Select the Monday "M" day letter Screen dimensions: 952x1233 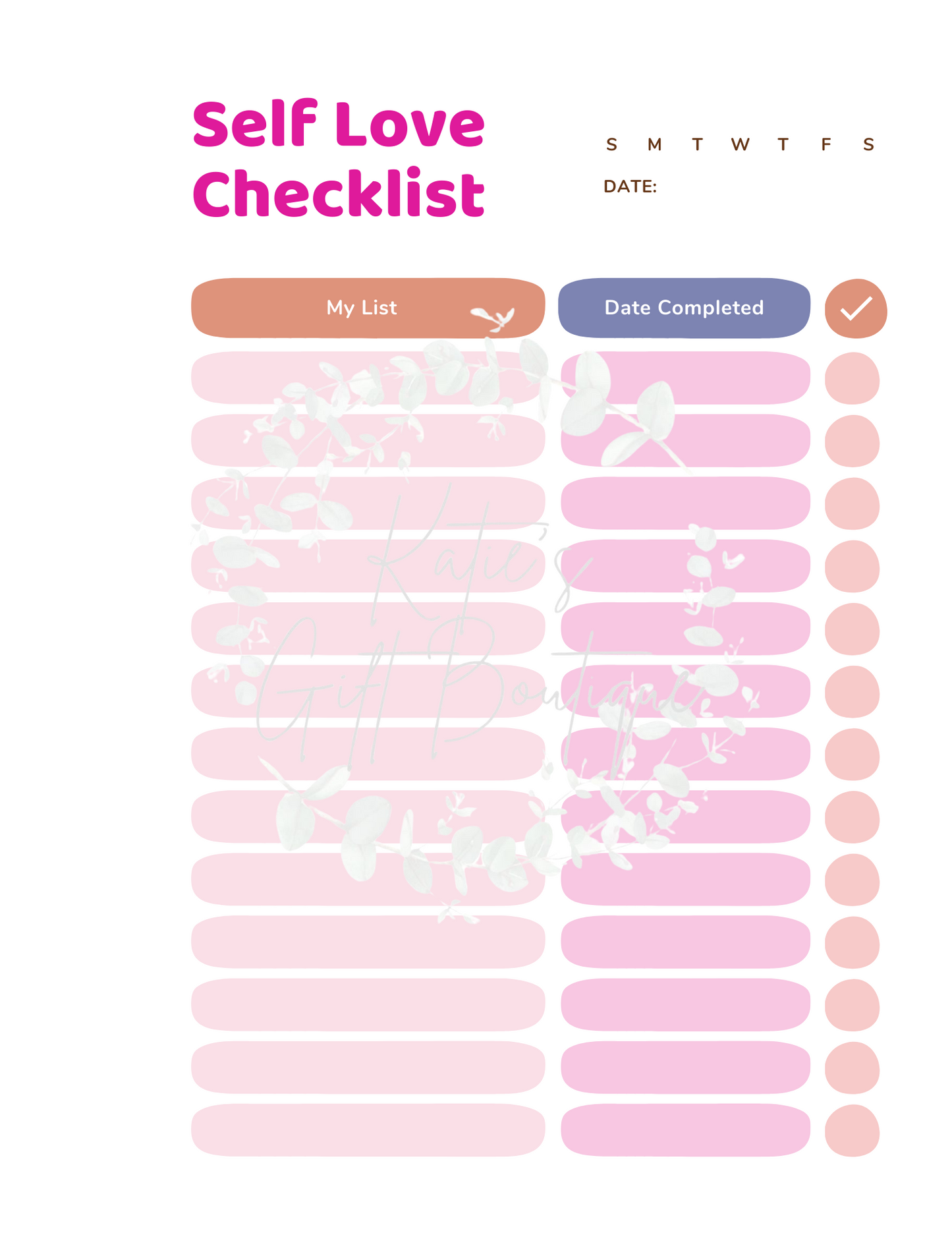654,144
